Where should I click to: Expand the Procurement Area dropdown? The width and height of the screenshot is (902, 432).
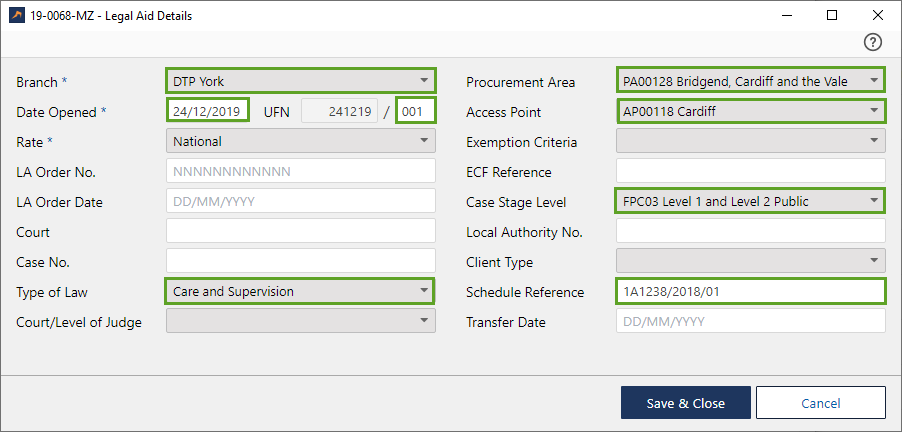750,81
